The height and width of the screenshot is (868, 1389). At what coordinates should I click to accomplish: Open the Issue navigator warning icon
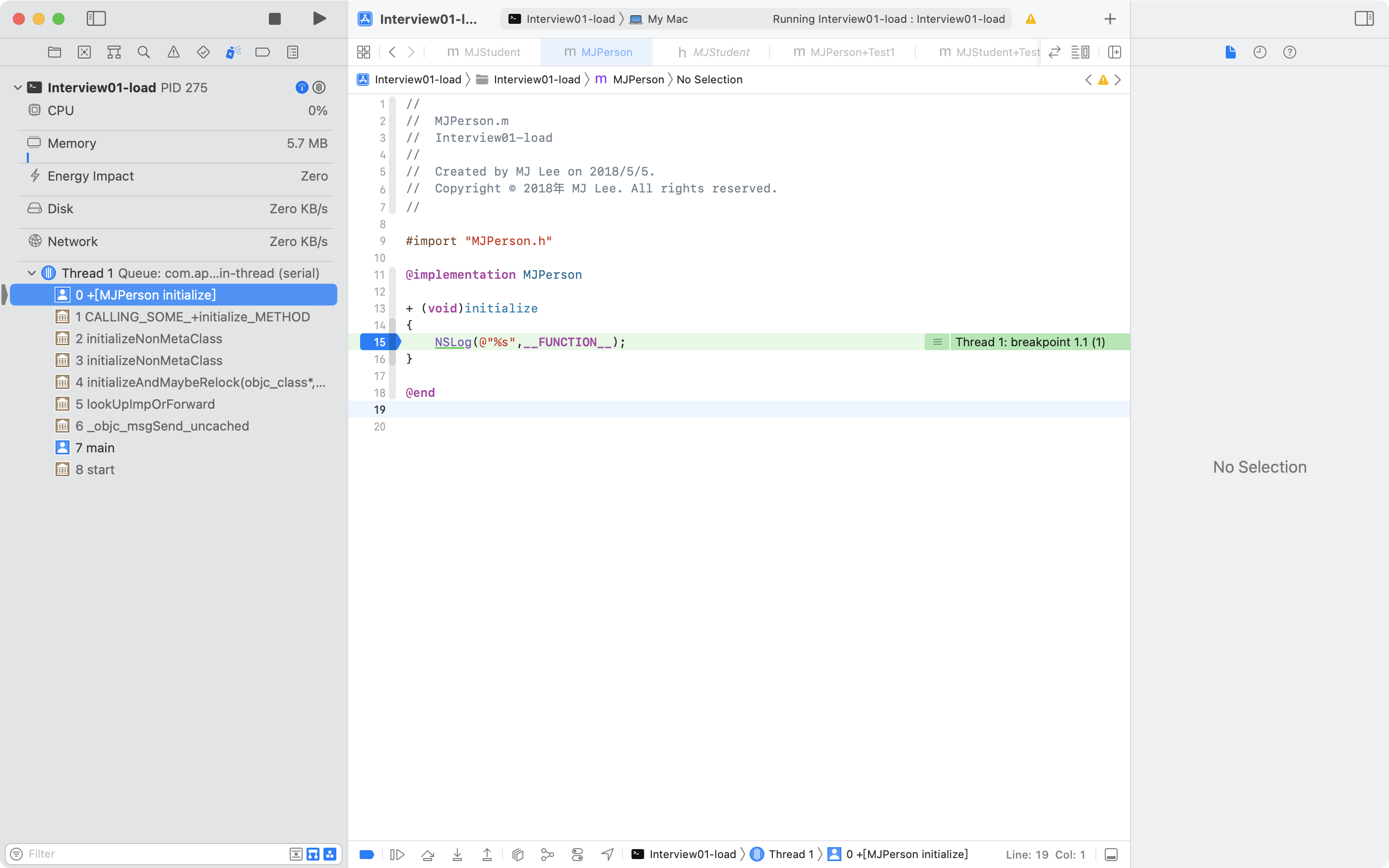(173, 52)
